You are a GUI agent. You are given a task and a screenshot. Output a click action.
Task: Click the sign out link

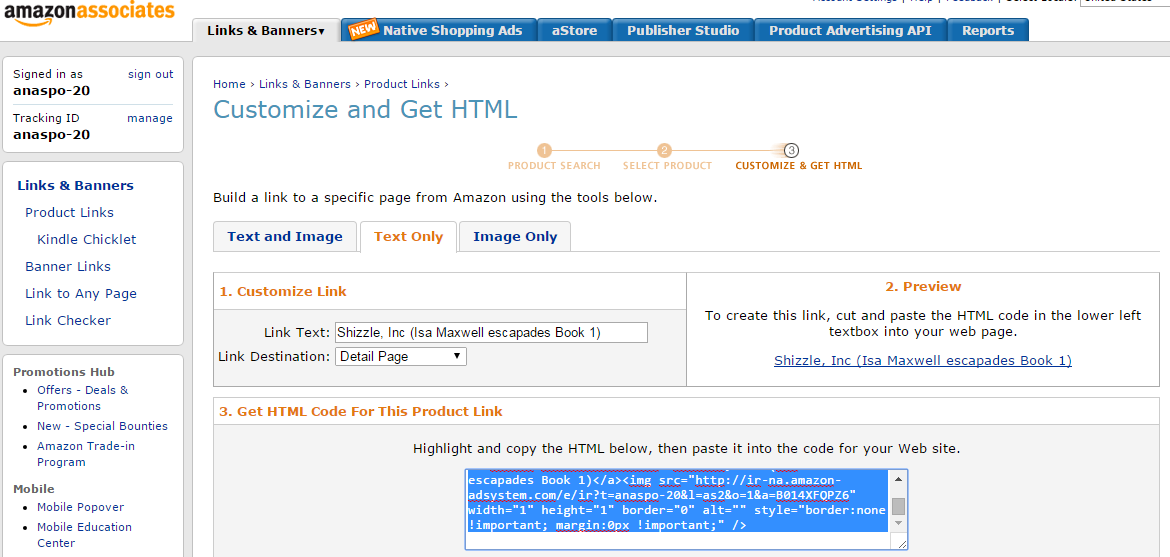[x=150, y=74]
